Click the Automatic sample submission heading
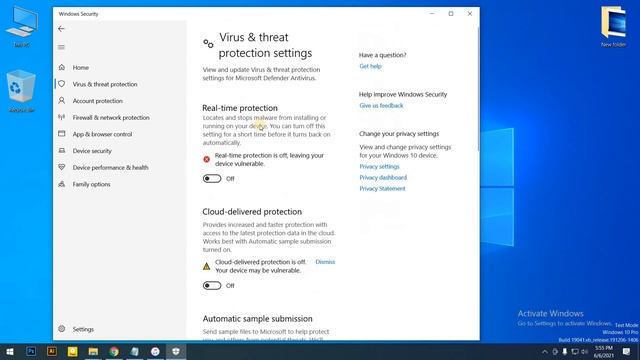This screenshot has height=360, width=640. click(258, 319)
